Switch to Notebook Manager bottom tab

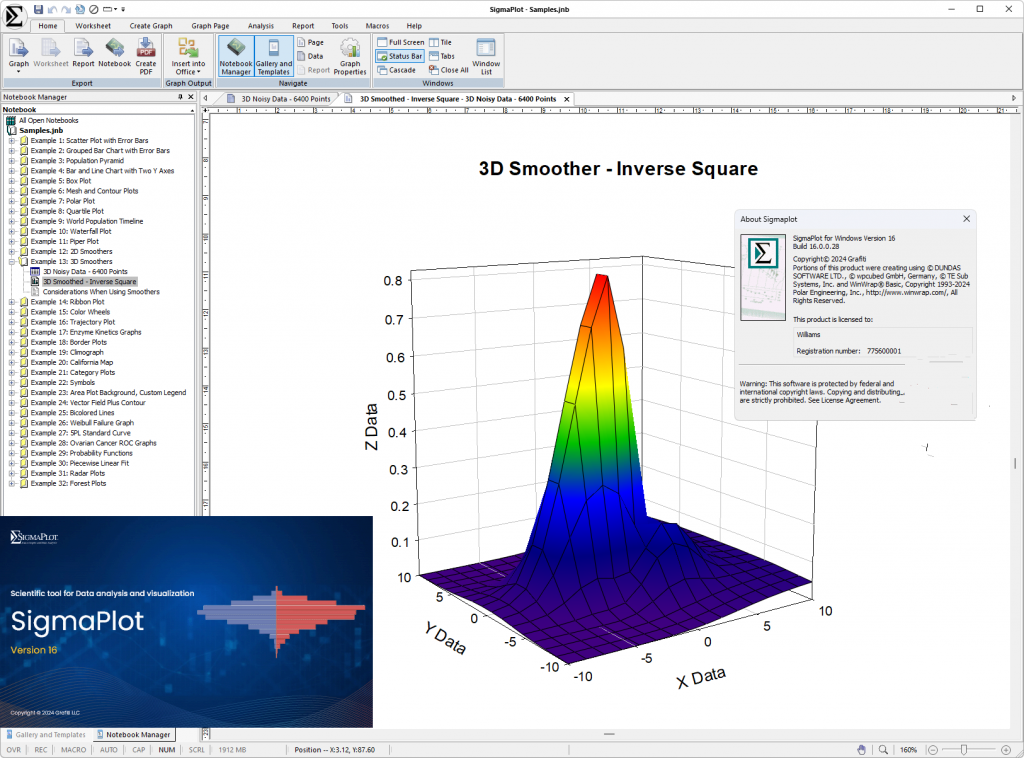pyautogui.click(x=134, y=734)
